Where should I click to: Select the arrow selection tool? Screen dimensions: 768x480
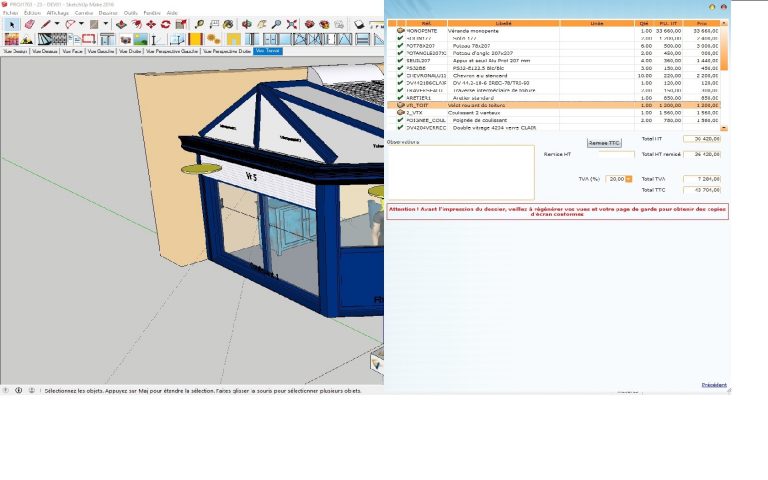pos(12,24)
